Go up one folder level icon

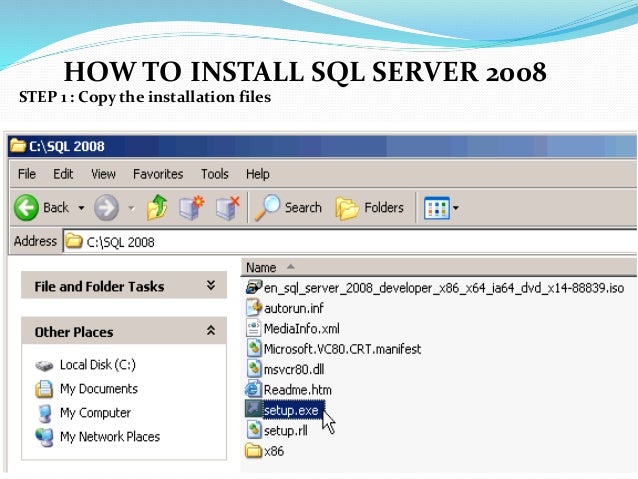157,207
